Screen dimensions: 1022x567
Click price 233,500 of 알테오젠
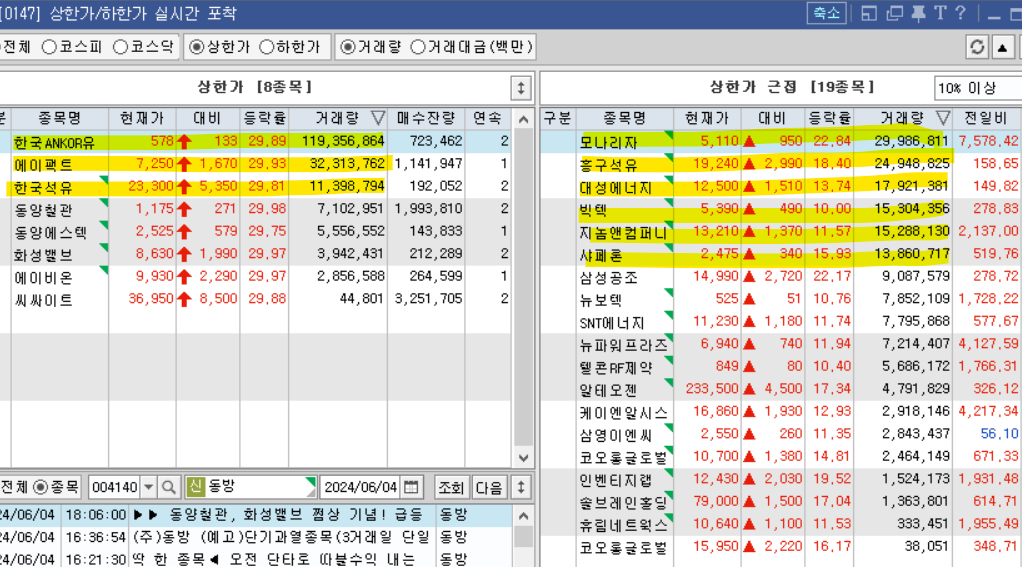712,389
